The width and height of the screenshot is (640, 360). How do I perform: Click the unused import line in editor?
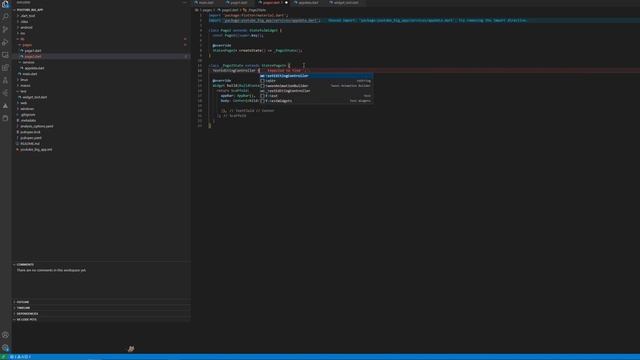[264, 20]
